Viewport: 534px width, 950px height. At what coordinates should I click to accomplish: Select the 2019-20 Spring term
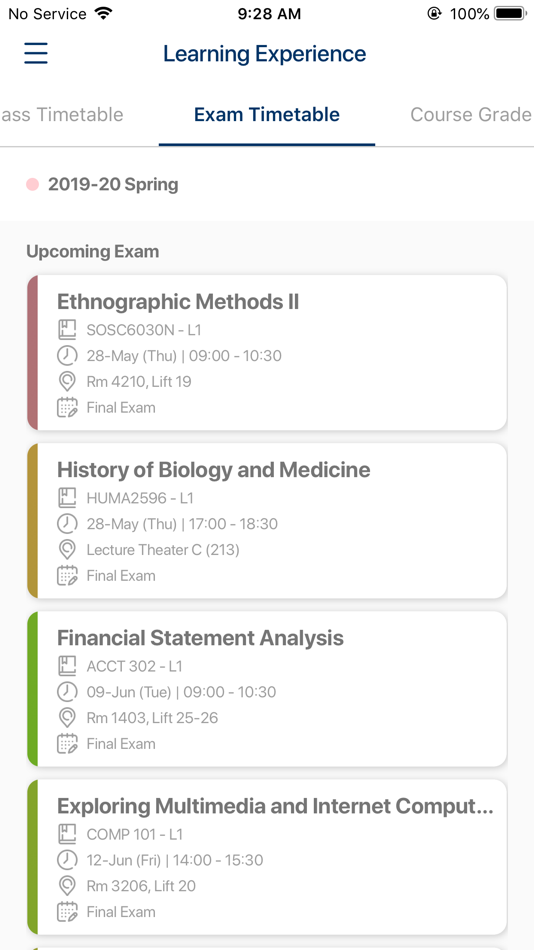pos(113,184)
